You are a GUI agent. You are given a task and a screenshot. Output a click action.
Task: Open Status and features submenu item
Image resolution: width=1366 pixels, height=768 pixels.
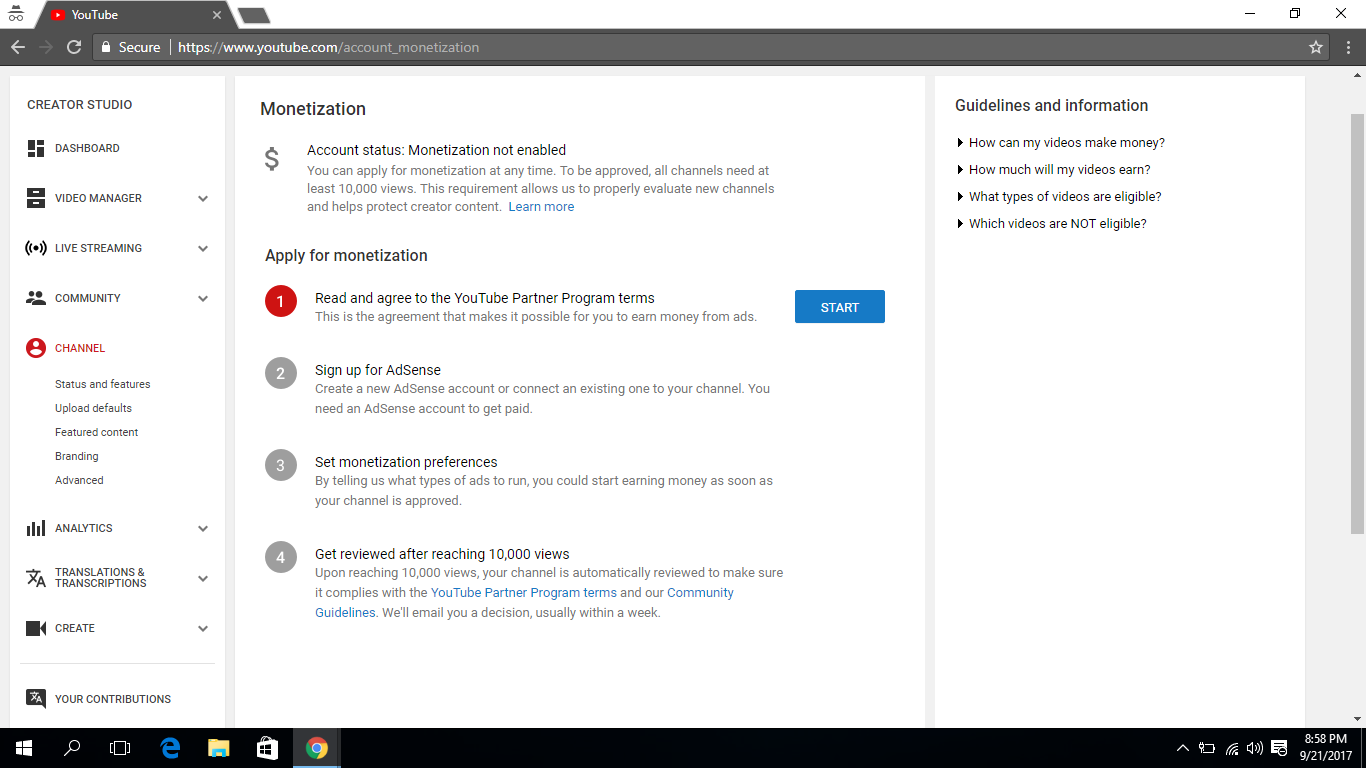click(102, 384)
